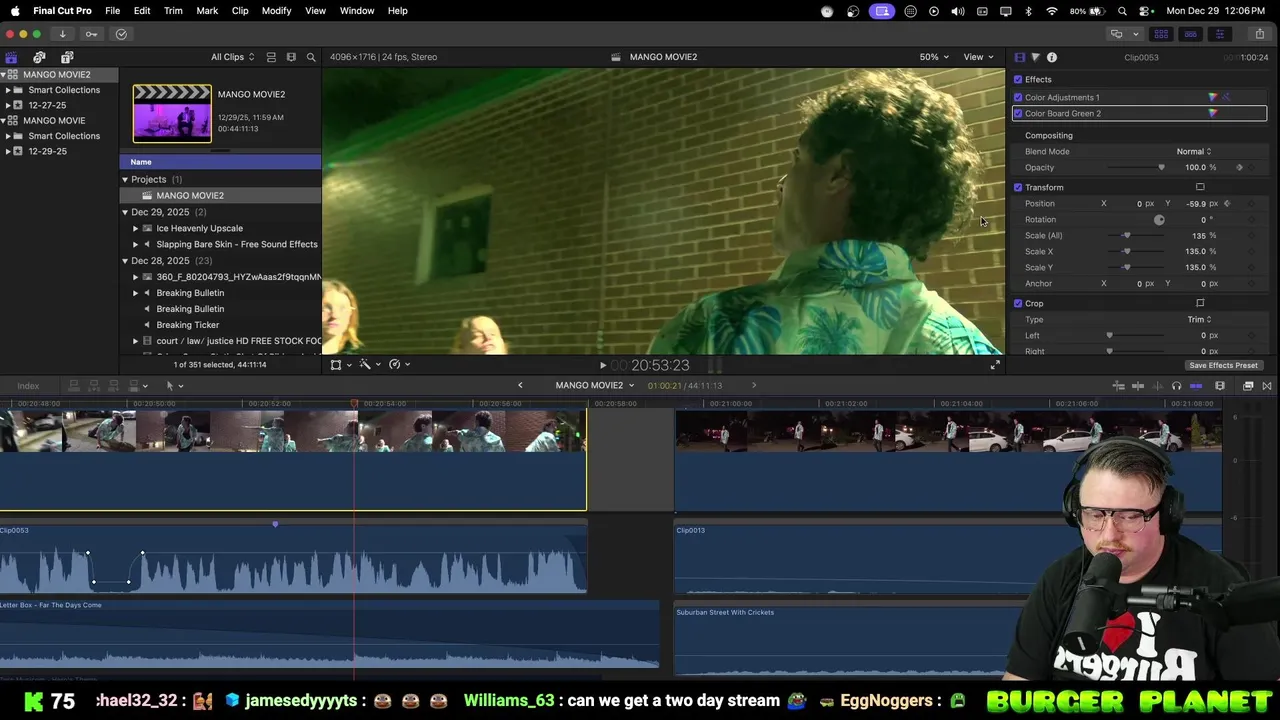Click the Share export icon
Screen dimensions: 1280x720
1259,34
